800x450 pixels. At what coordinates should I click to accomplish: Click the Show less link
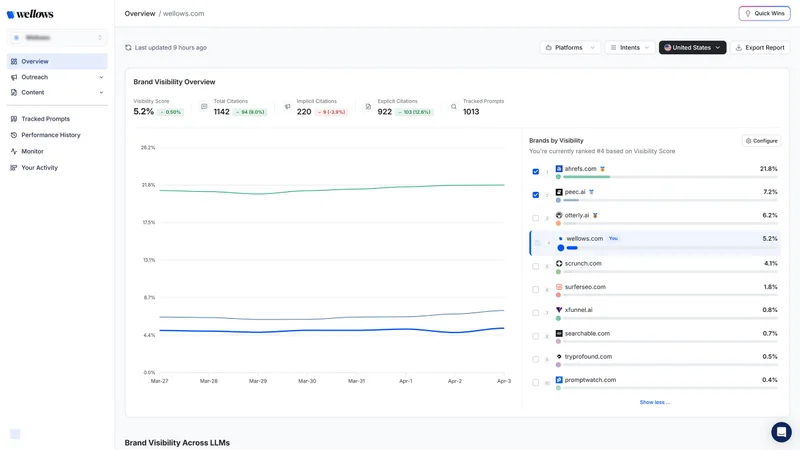[655, 402]
